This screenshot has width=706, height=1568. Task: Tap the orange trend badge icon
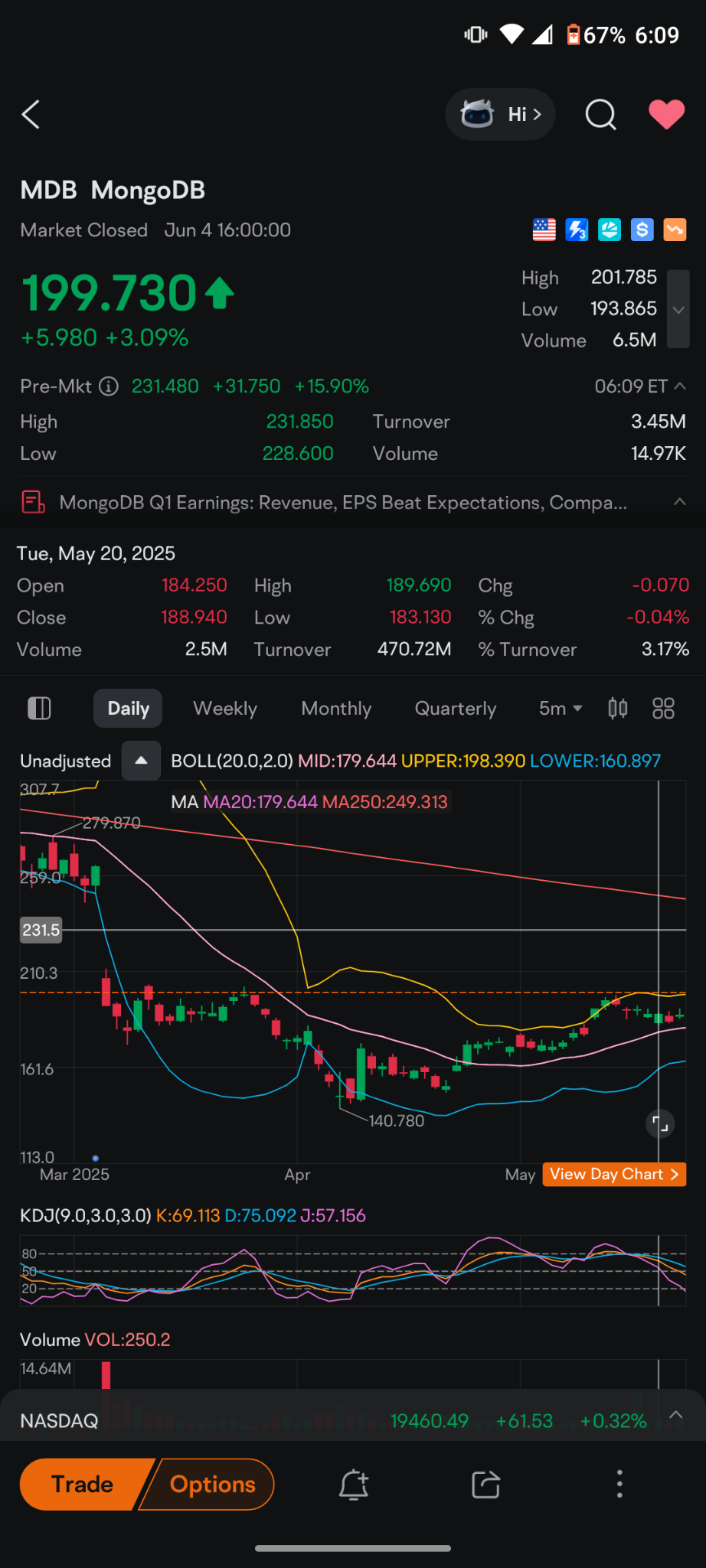pyautogui.click(x=675, y=230)
